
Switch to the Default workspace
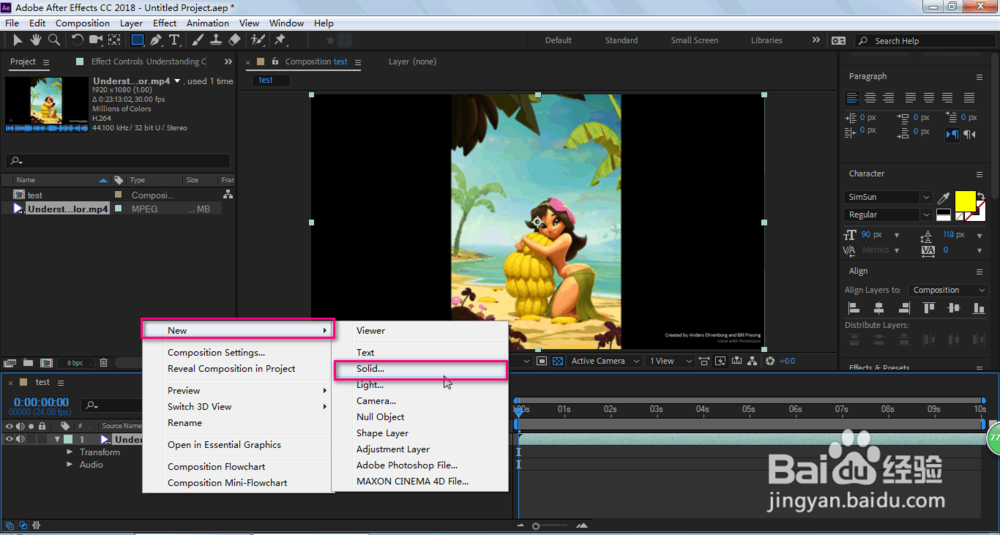(x=558, y=40)
